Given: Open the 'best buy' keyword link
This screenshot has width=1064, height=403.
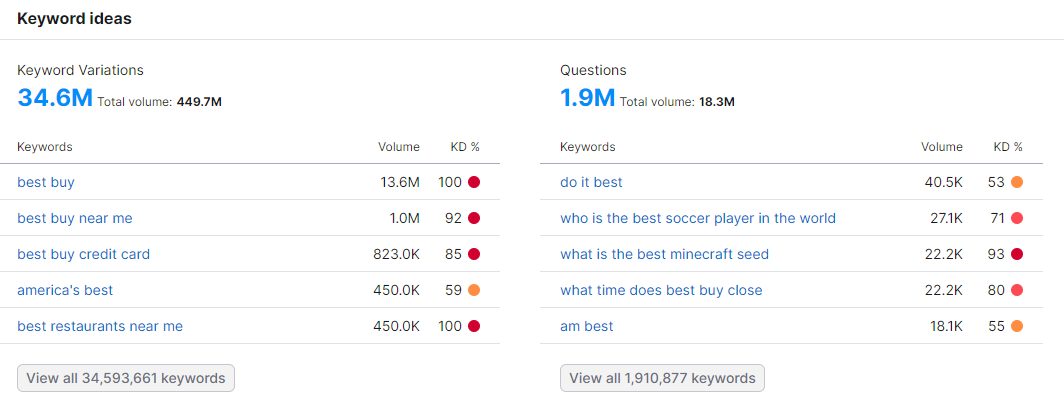Looking at the screenshot, I should [x=46, y=182].
